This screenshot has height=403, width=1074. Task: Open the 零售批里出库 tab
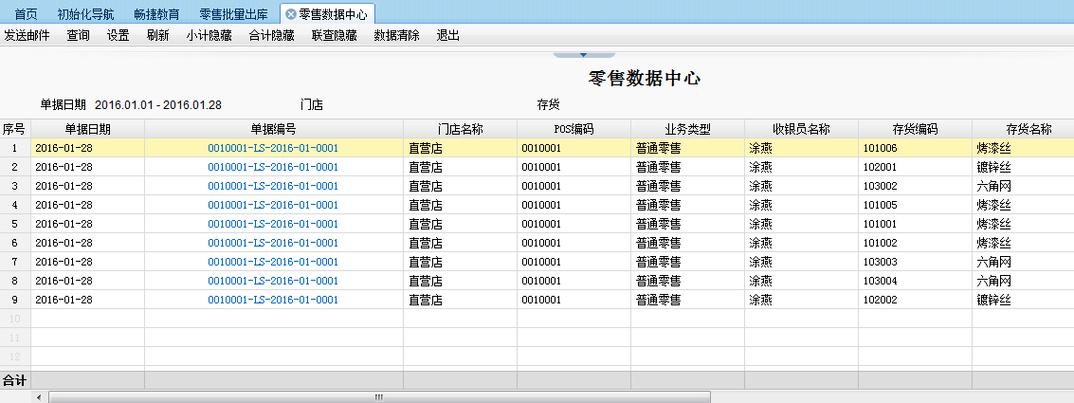tap(233, 14)
